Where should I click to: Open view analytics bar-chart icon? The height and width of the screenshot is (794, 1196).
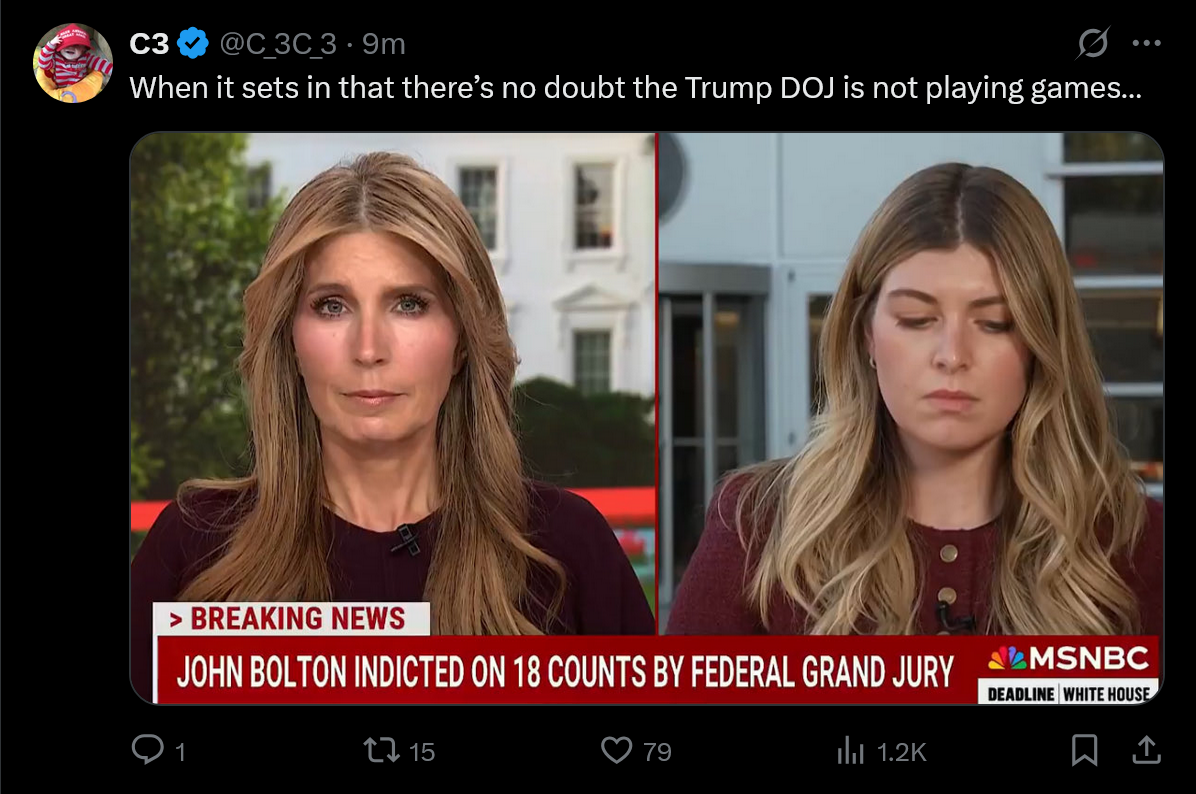[x=850, y=751]
